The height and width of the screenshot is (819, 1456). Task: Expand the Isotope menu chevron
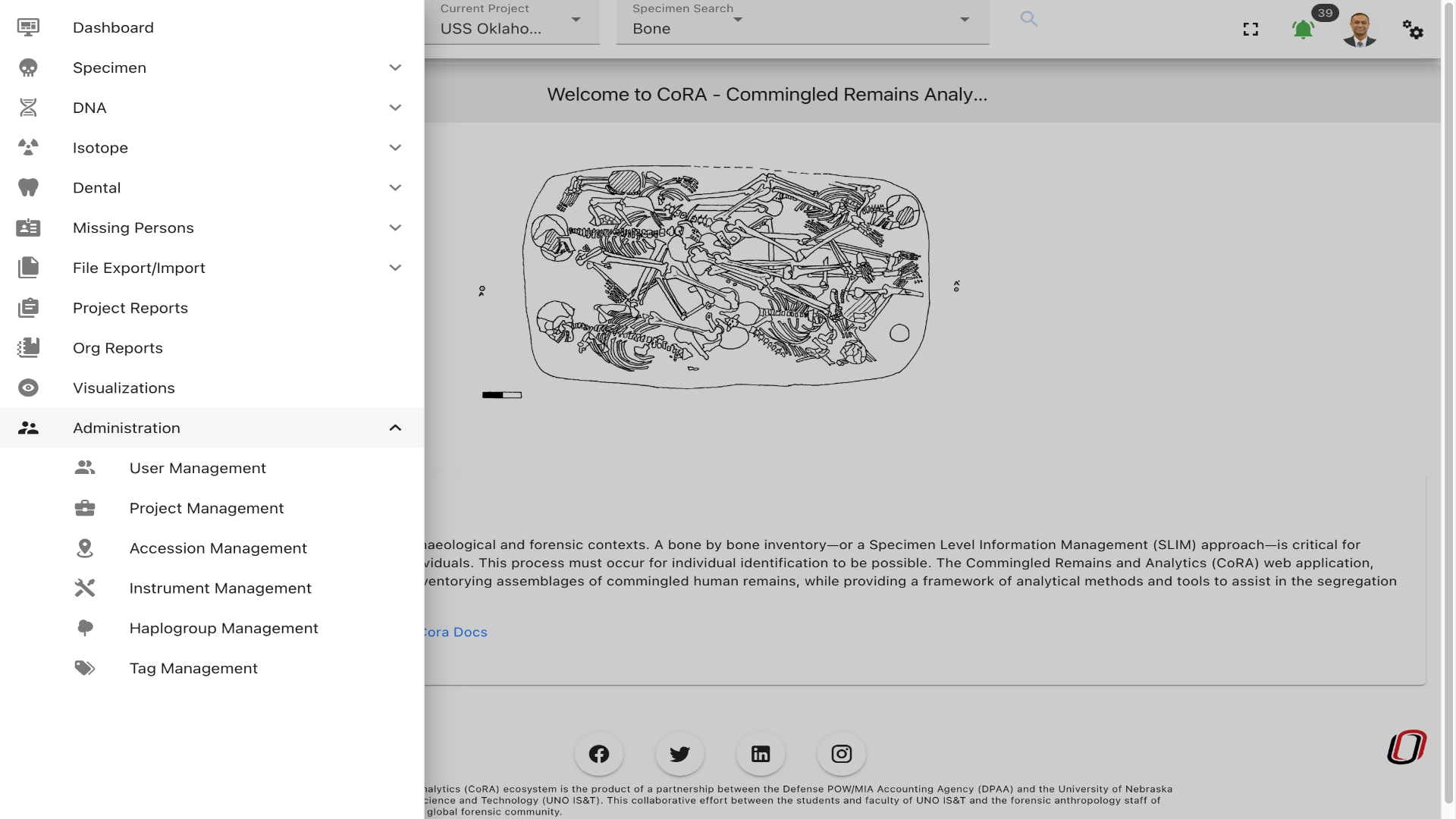[395, 148]
